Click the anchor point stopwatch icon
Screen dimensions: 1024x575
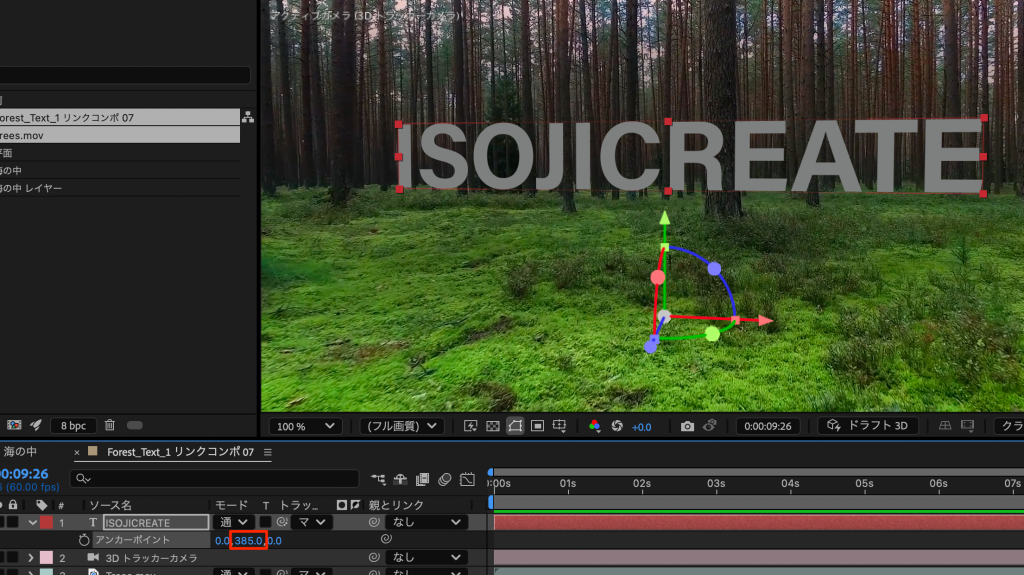pos(85,540)
